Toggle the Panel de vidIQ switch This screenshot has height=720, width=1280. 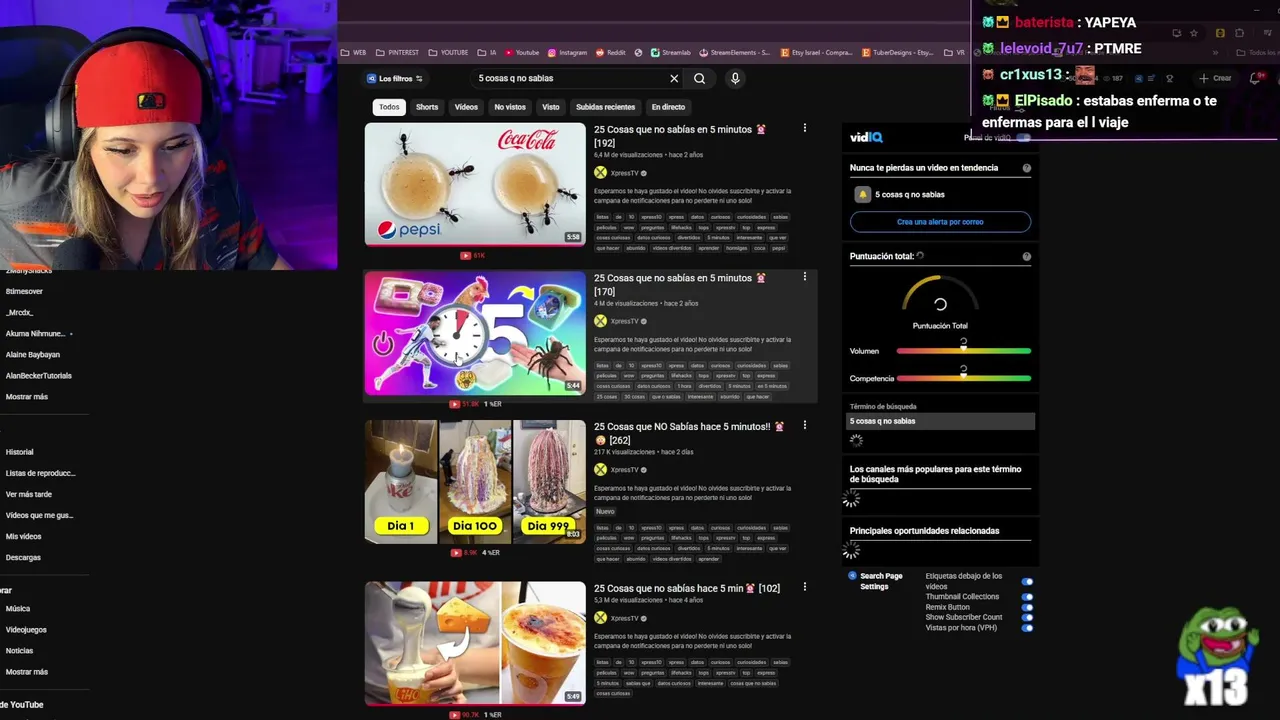coord(1023,137)
